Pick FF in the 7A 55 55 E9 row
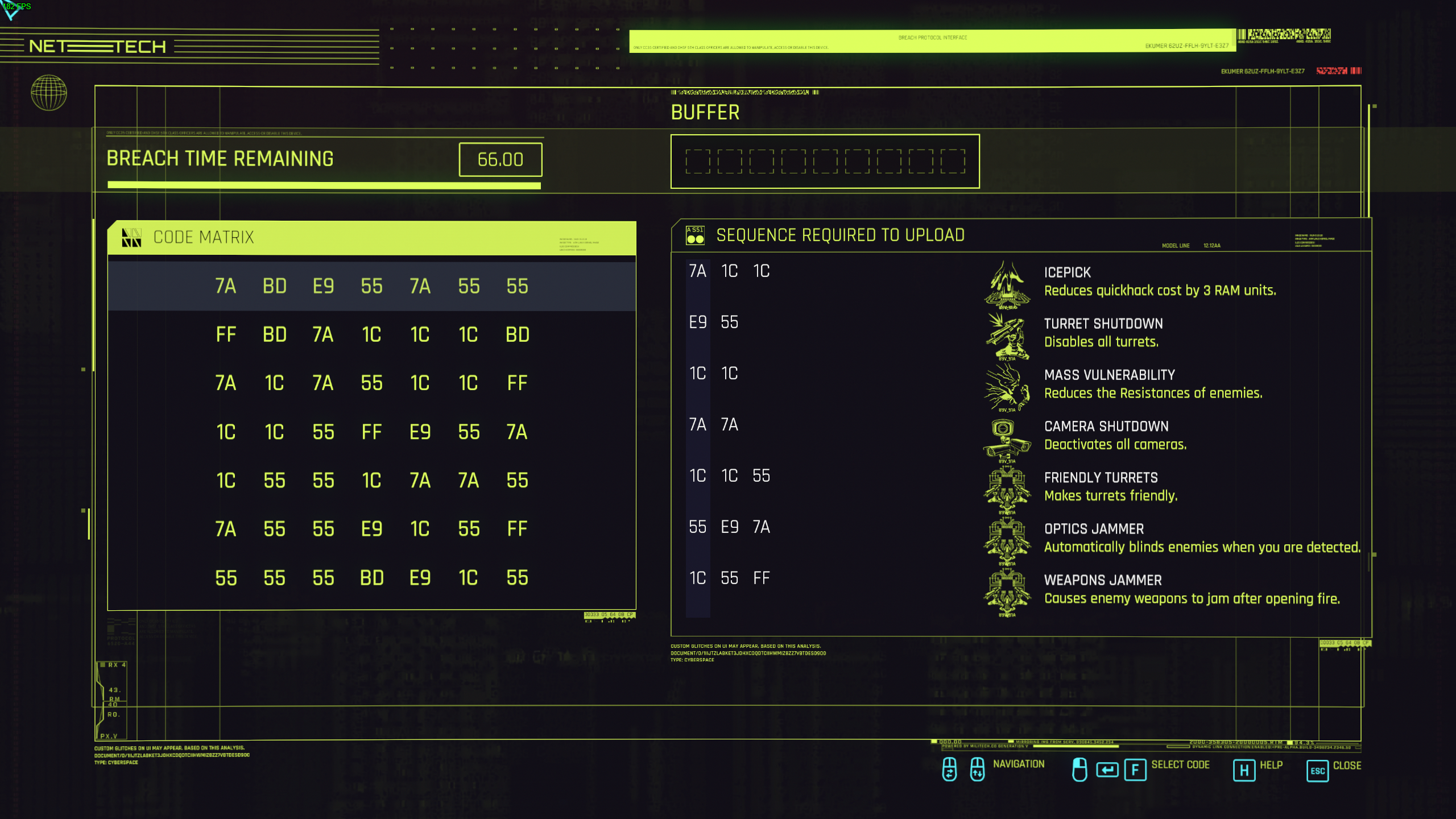This screenshot has height=819, width=1456. click(x=517, y=529)
